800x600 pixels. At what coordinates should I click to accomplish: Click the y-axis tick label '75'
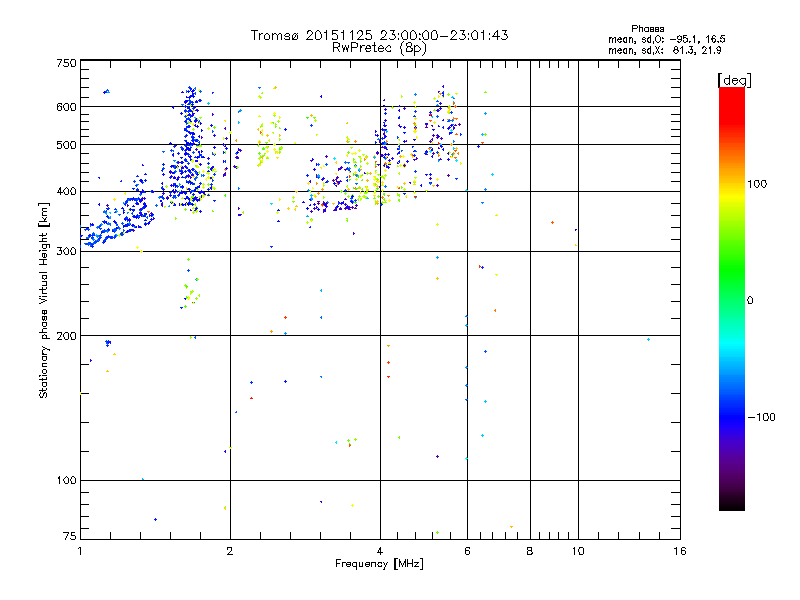tap(70, 536)
